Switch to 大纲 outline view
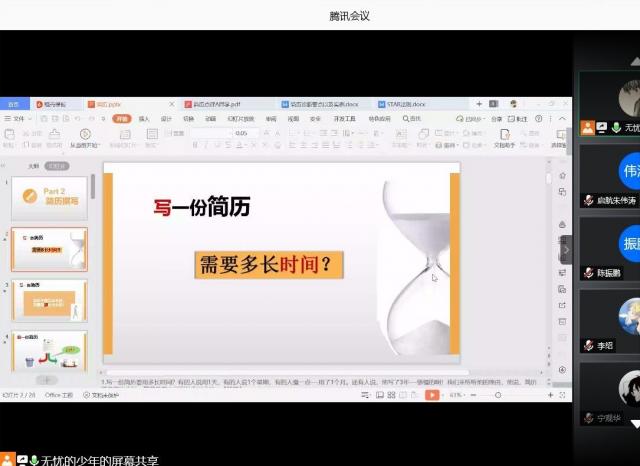 (x=33, y=166)
